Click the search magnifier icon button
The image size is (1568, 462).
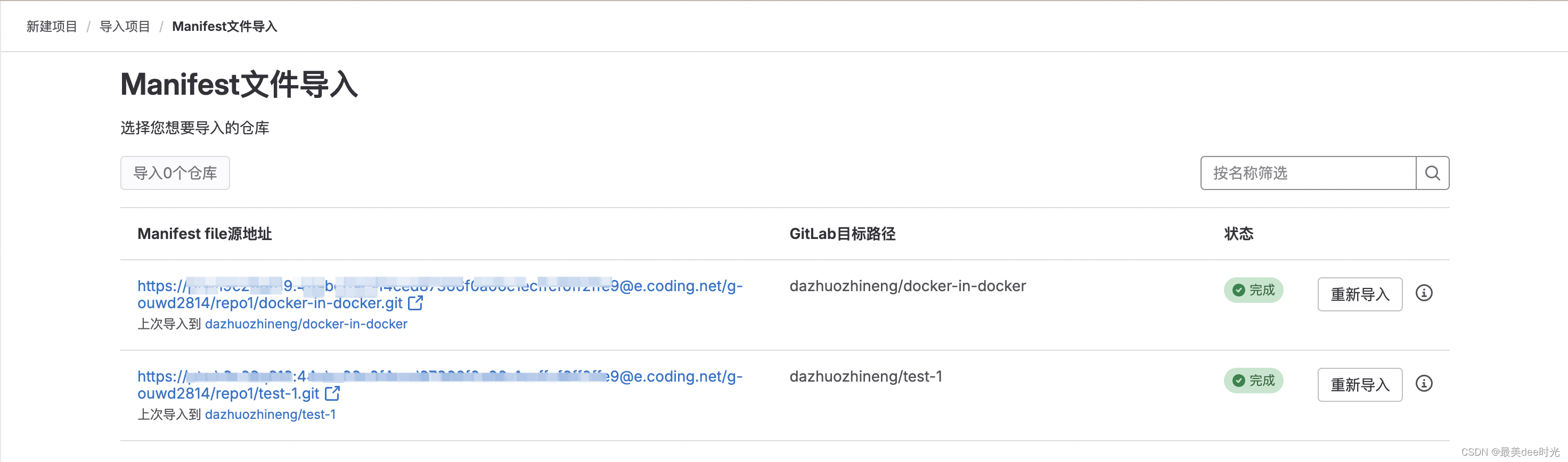coord(1432,174)
